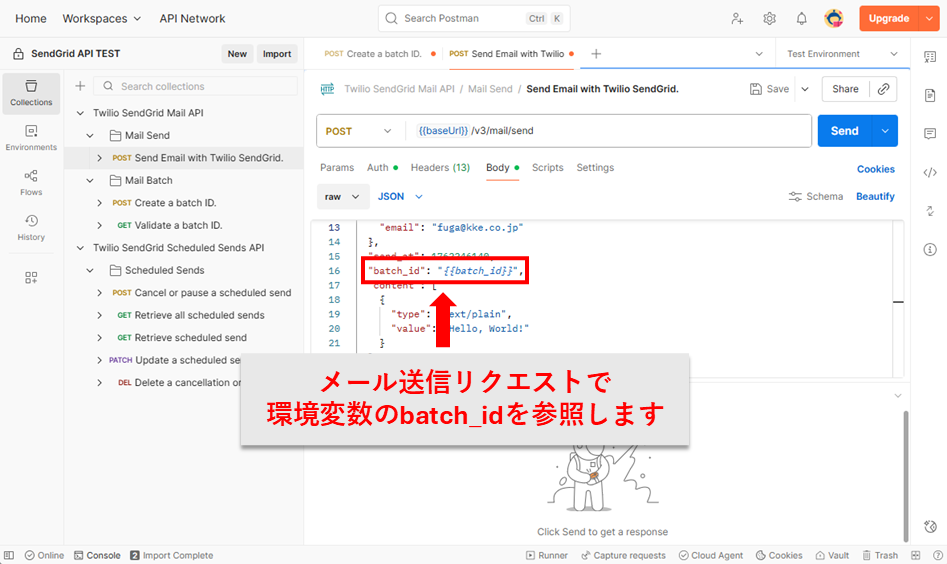This screenshot has width=947, height=564.
Task: Open the related requests icon in right sidebar
Action: click(x=930, y=211)
